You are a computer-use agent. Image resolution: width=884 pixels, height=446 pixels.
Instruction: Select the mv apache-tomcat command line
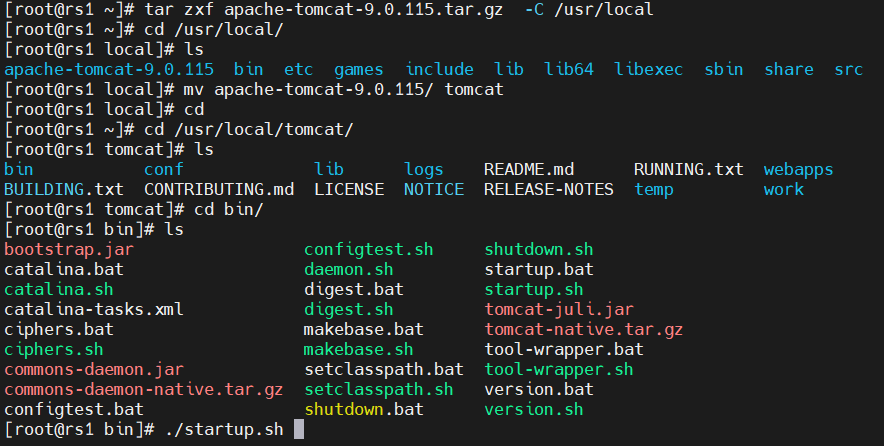pyautogui.click(x=343, y=89)
